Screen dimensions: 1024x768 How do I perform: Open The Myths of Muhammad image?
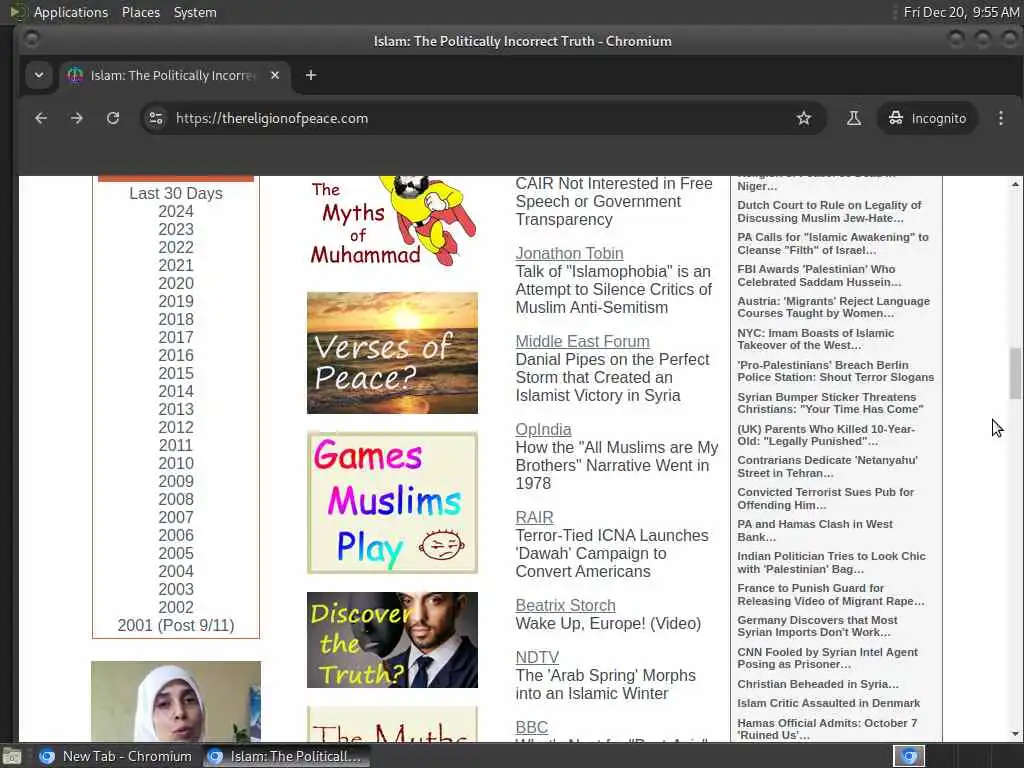click(x=392, y=222)
